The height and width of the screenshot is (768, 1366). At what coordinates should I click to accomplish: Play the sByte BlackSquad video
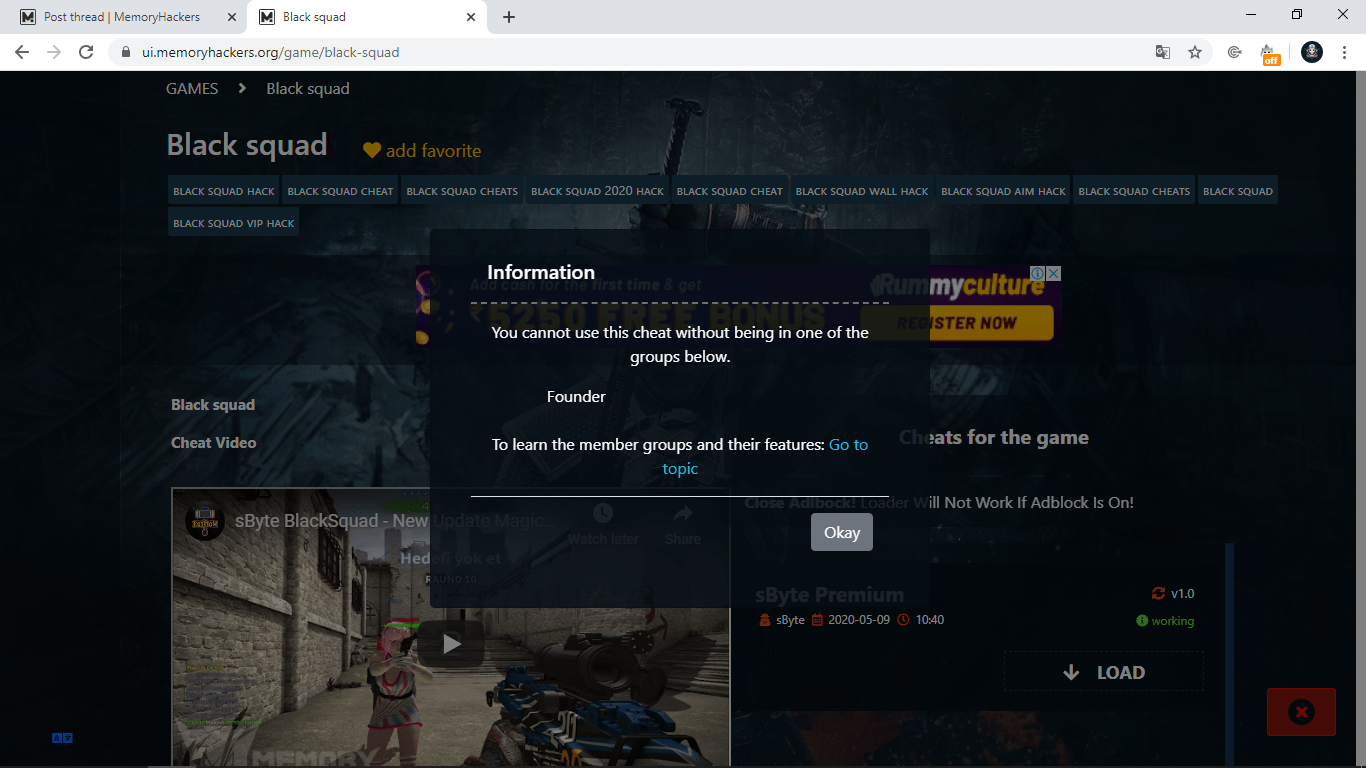(451, 645)
